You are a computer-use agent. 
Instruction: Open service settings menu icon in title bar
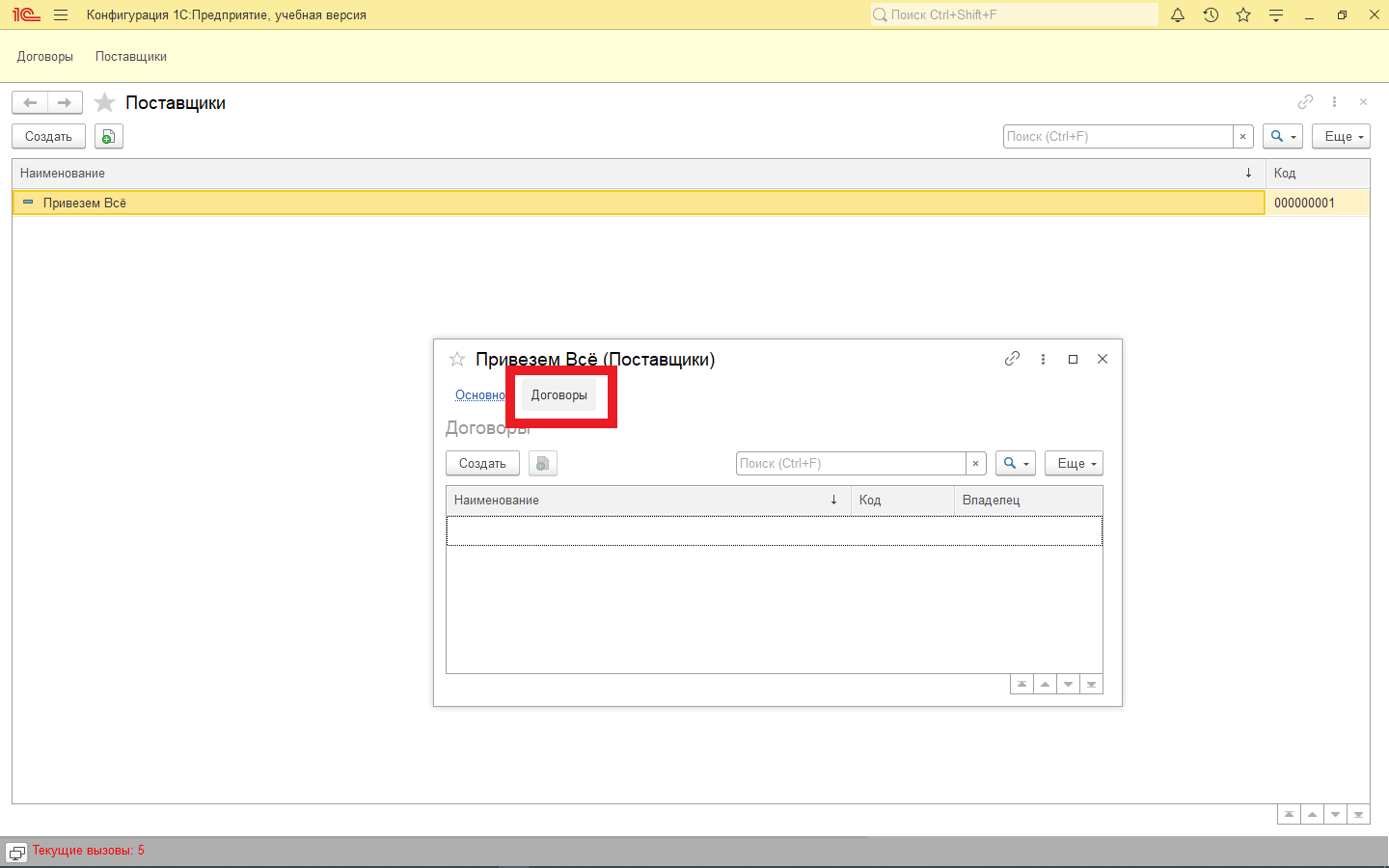1276,14
